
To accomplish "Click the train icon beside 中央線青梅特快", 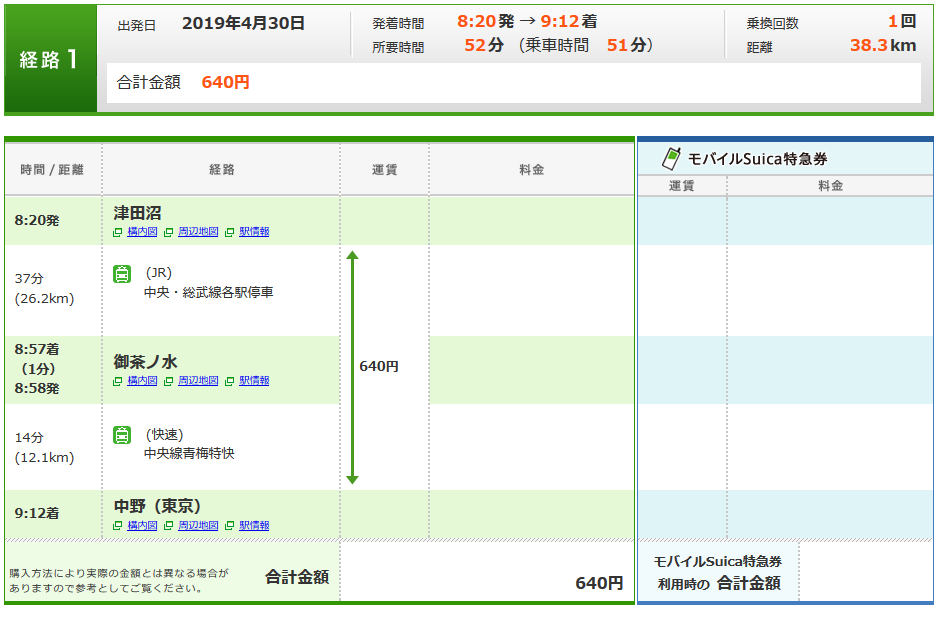I will pyautogui.click(x=122, y=435).
